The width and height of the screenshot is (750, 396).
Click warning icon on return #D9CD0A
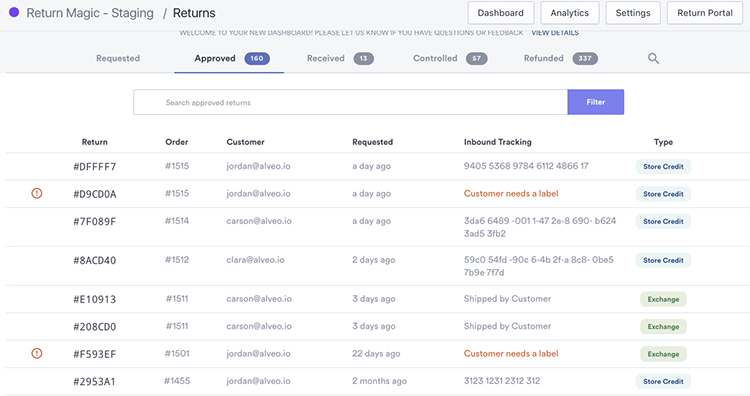click(x=37, y=193)
